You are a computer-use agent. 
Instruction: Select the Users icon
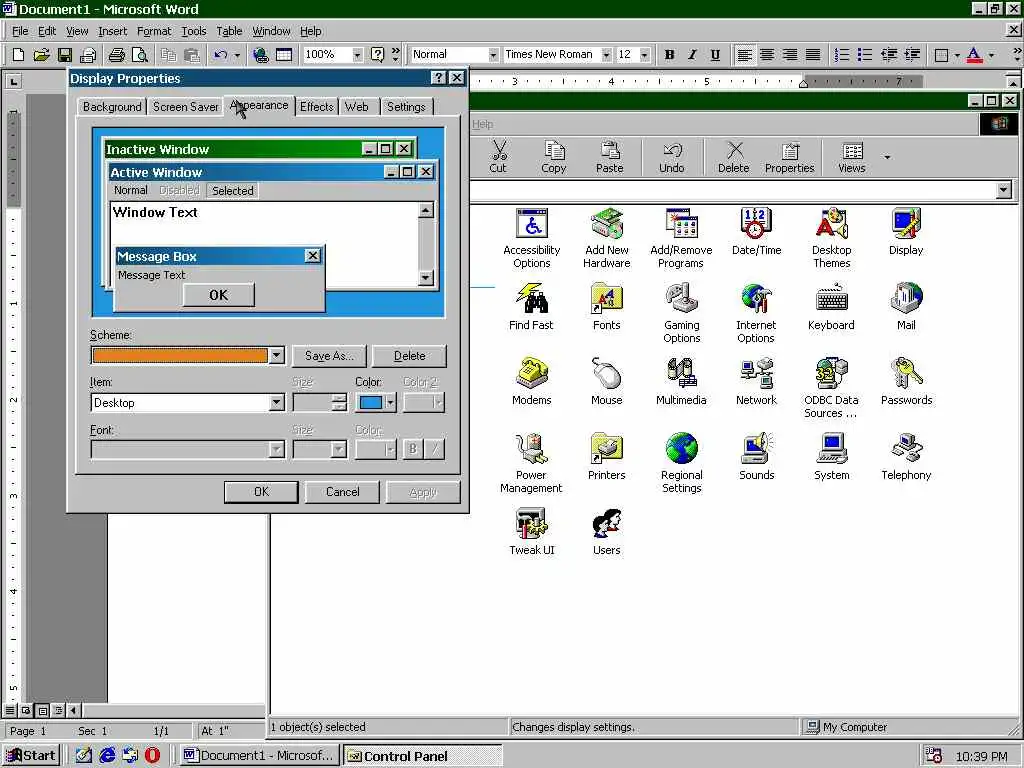click(x=607, y=532)
